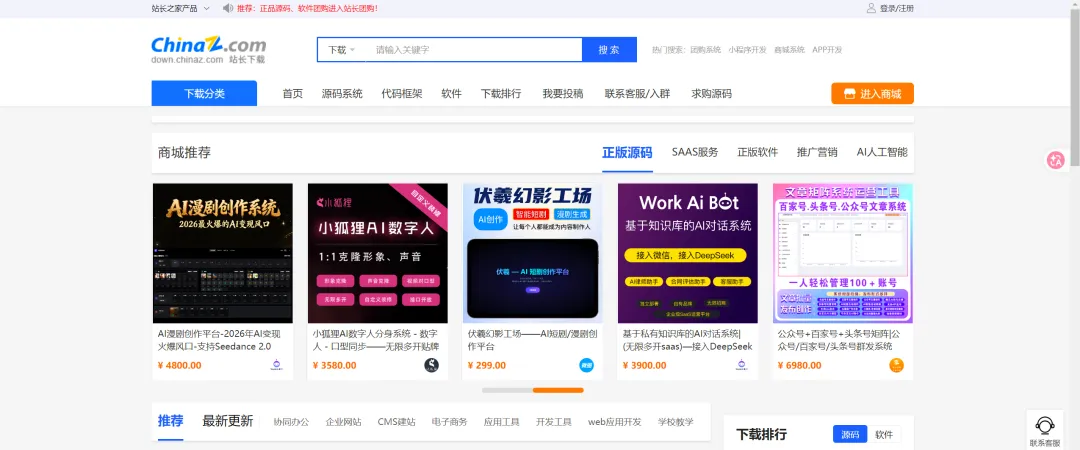The image size is (1080, 450).
Task: Open 求购源码 navigation item
Action: click(712, 94)
